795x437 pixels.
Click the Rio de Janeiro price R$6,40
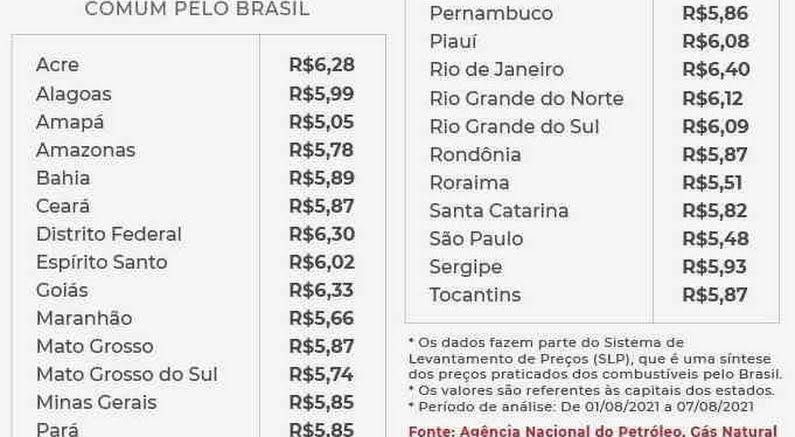coord(715,69)
